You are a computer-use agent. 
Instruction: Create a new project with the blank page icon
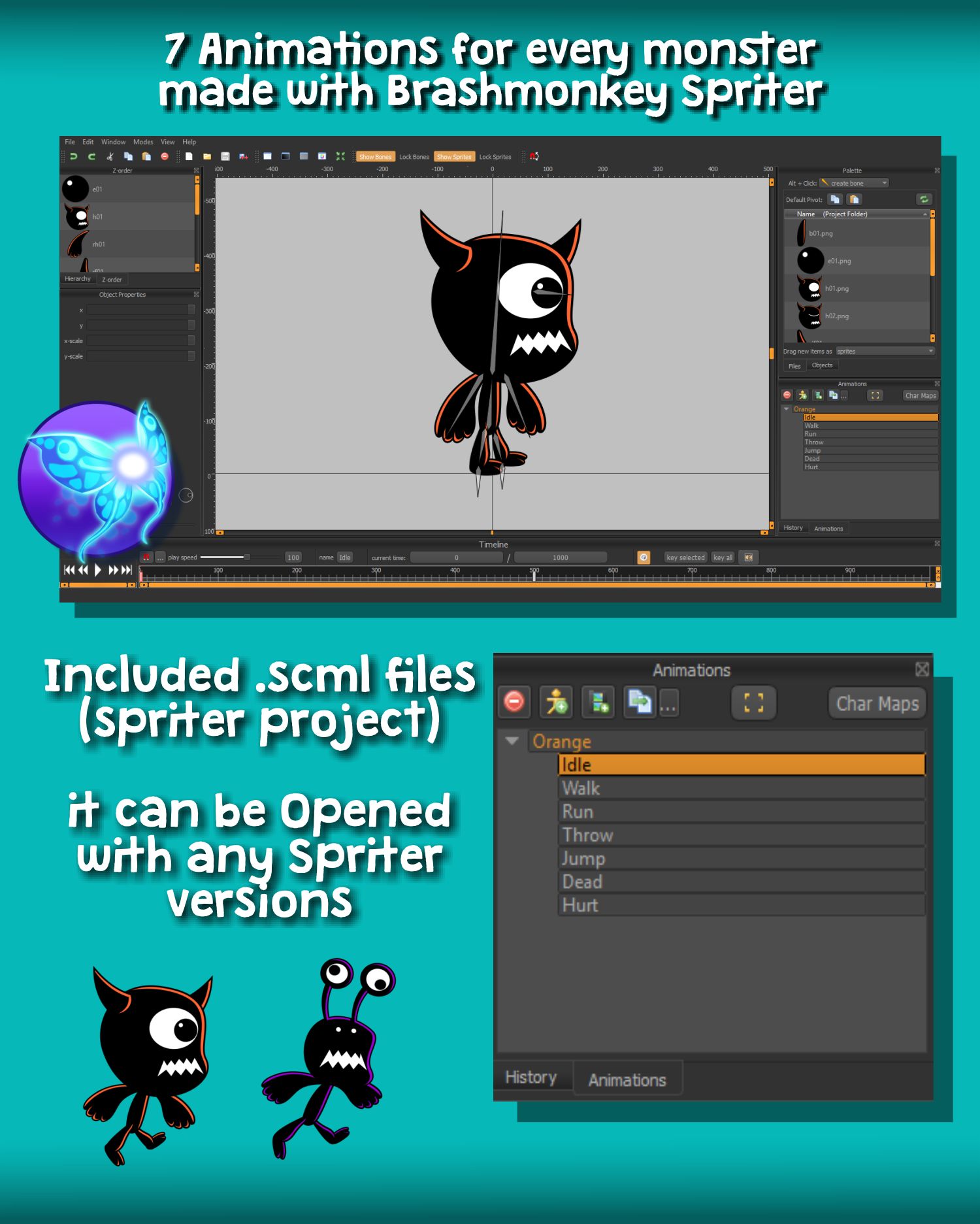pyautogui.click(x=189, y=156)
